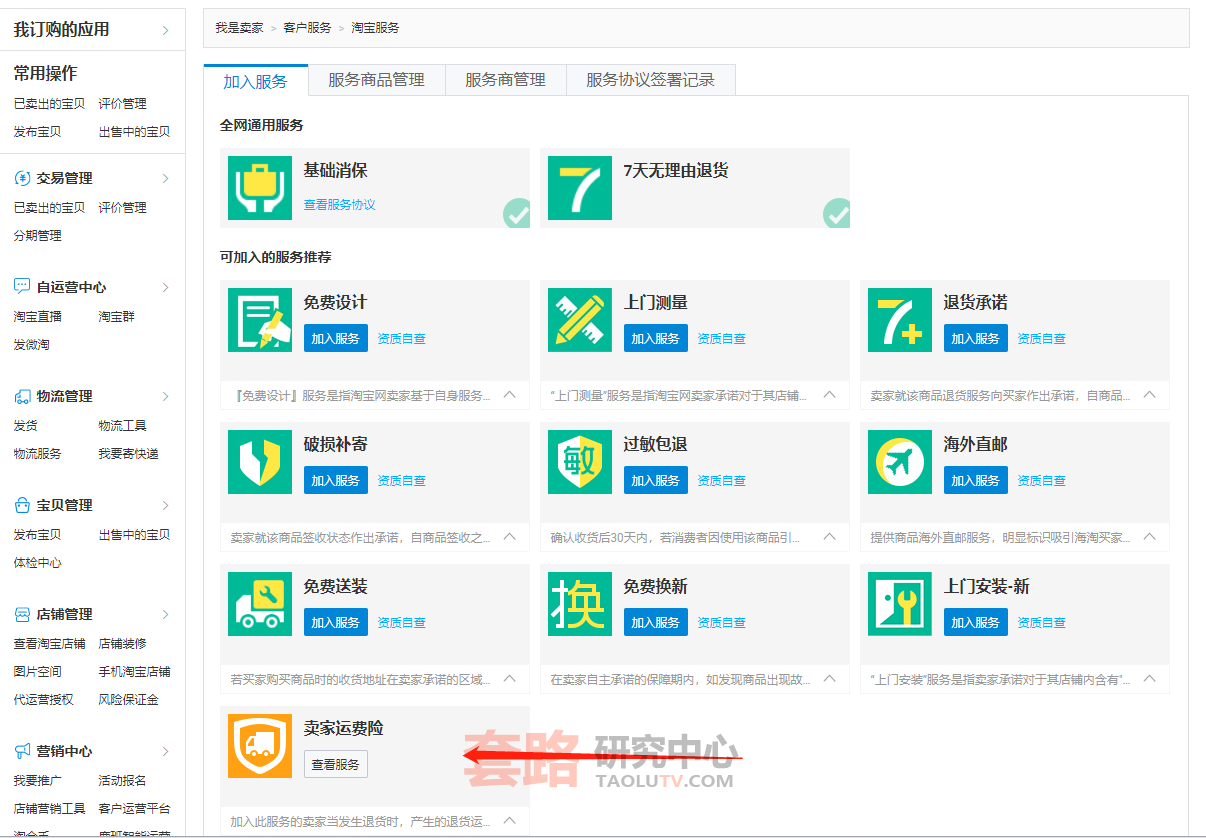1206x838 pixels.
Task: Click the 破损补寄 shield icon
Action: click(x=260, y=462)
